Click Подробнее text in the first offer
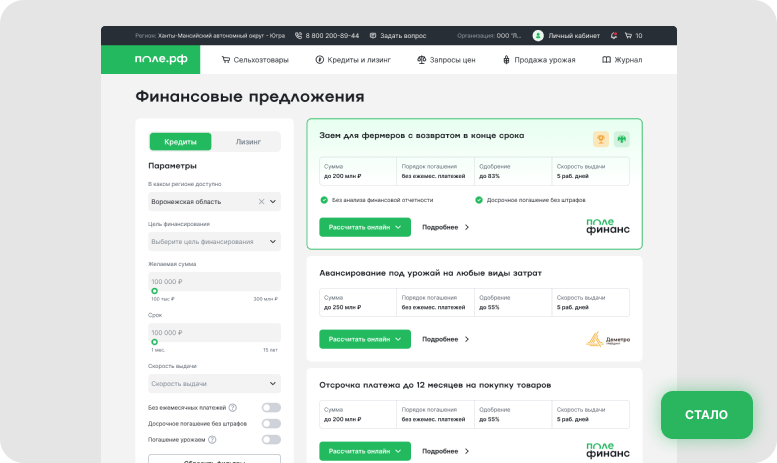 [x=440, y=227]
